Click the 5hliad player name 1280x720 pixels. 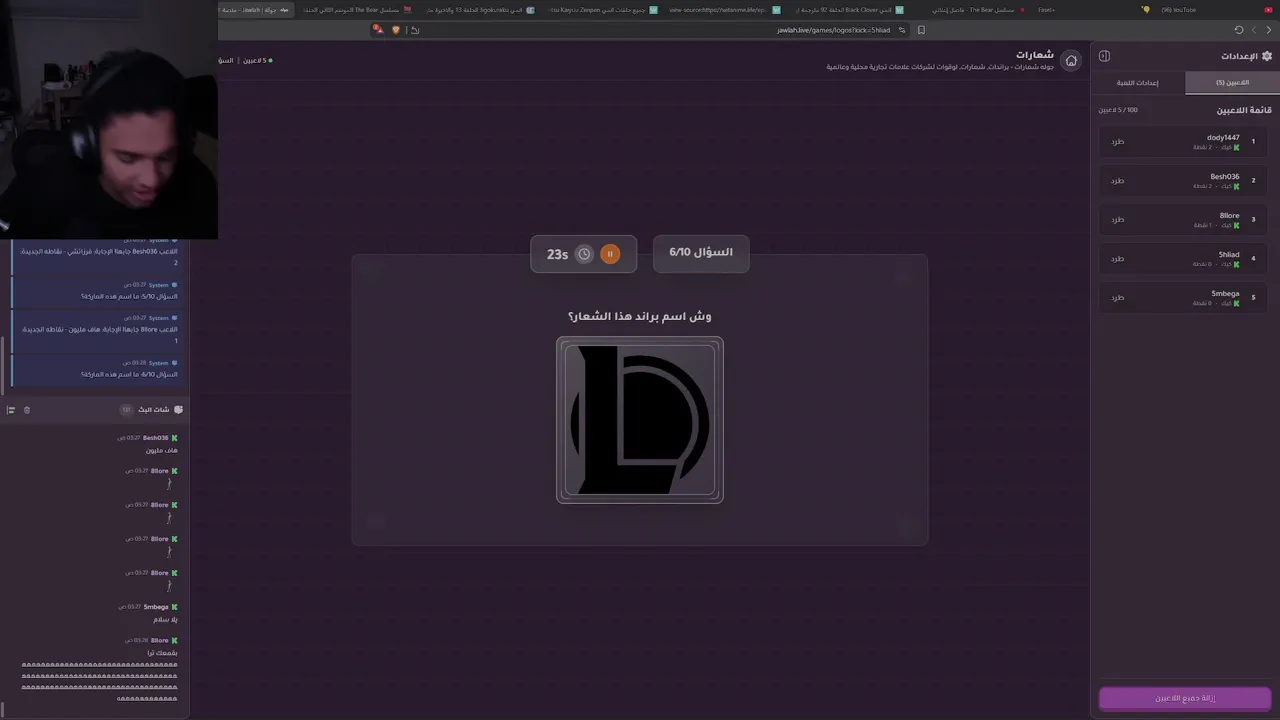(x=1229, y=254)
